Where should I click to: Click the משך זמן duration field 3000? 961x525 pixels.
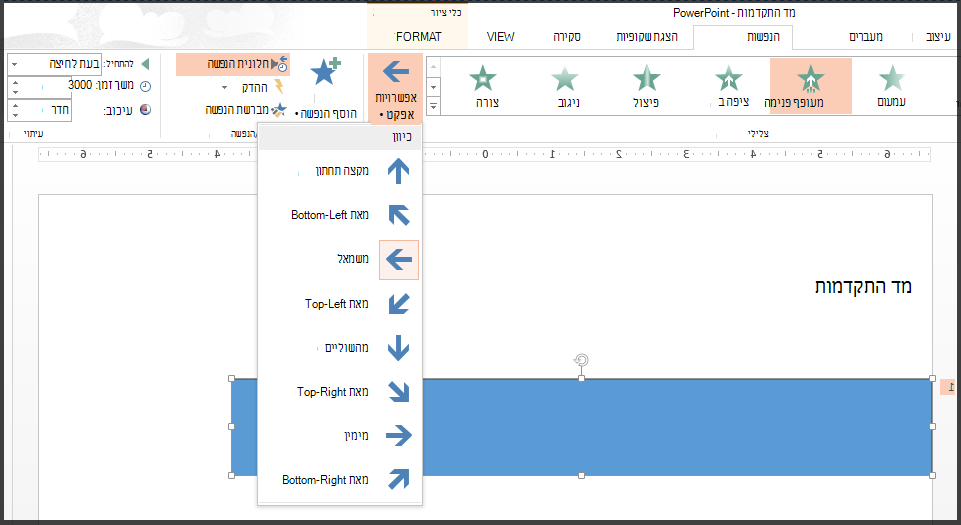coord(39,86)
